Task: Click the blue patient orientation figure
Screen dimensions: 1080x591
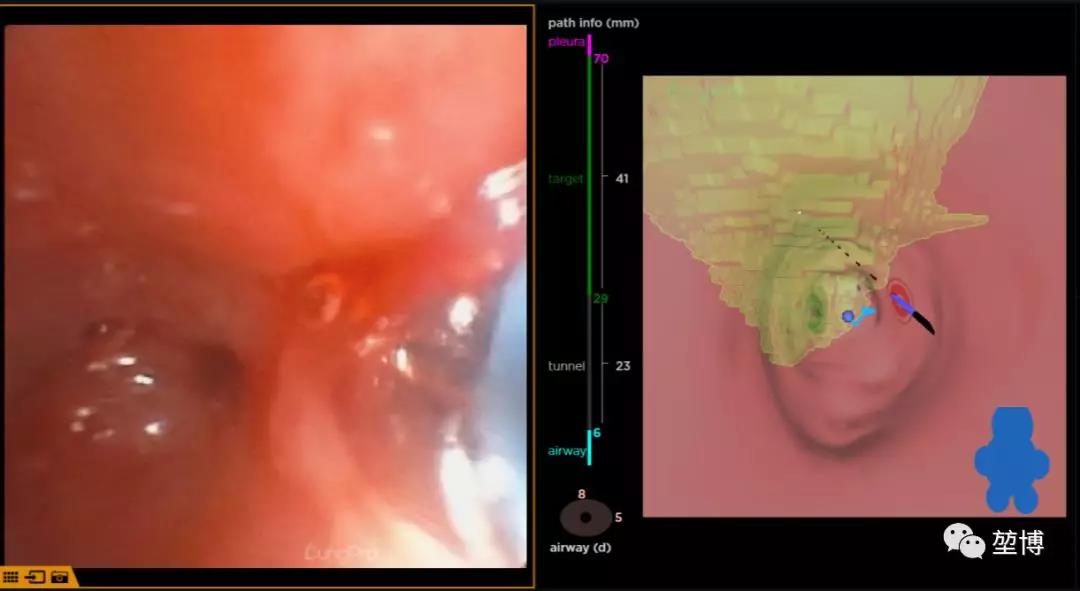Action: [1011, 460]
